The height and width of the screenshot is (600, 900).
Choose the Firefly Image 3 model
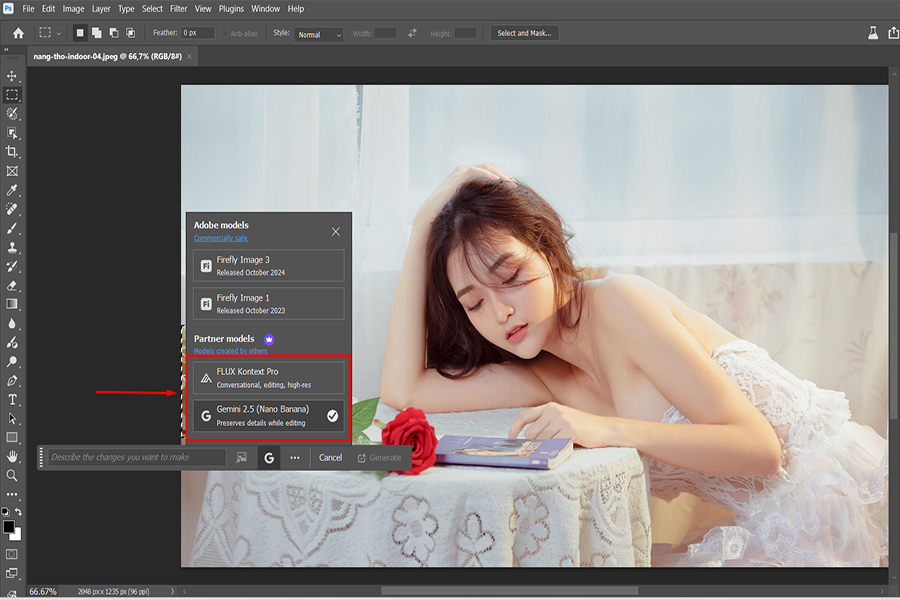(268, 265)
